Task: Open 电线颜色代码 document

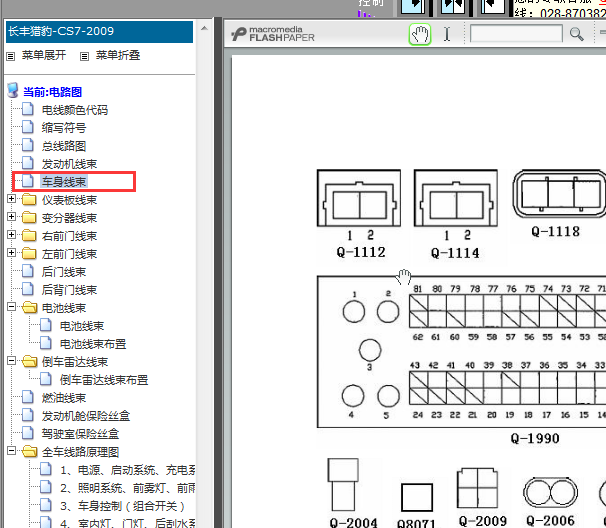Action: (x=75, y=110)
